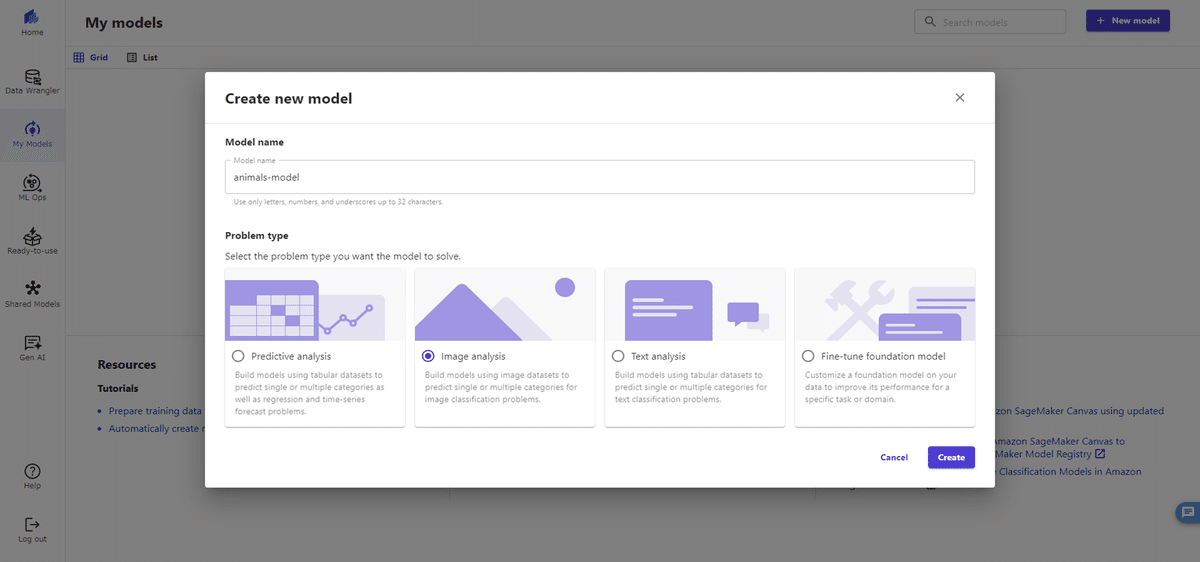Screen dimensions: 1200x562
Task: Open the Automatically create tutorial link
Action: 156,428
